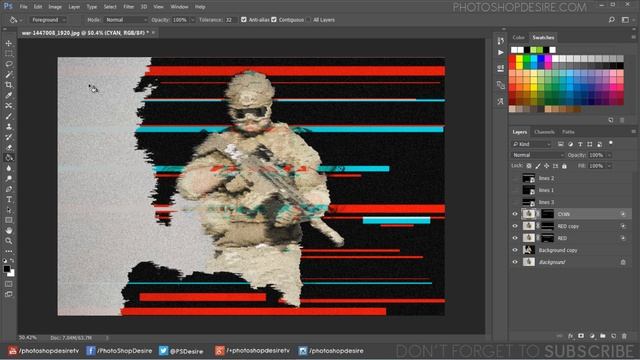Click the Play actions icon in side dock

pos(501,53)
